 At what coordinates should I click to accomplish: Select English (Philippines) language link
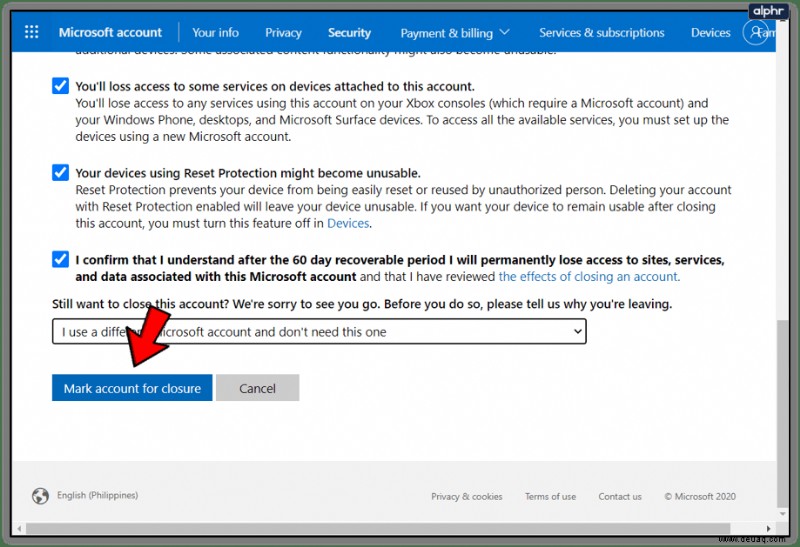tap(97, 495)
